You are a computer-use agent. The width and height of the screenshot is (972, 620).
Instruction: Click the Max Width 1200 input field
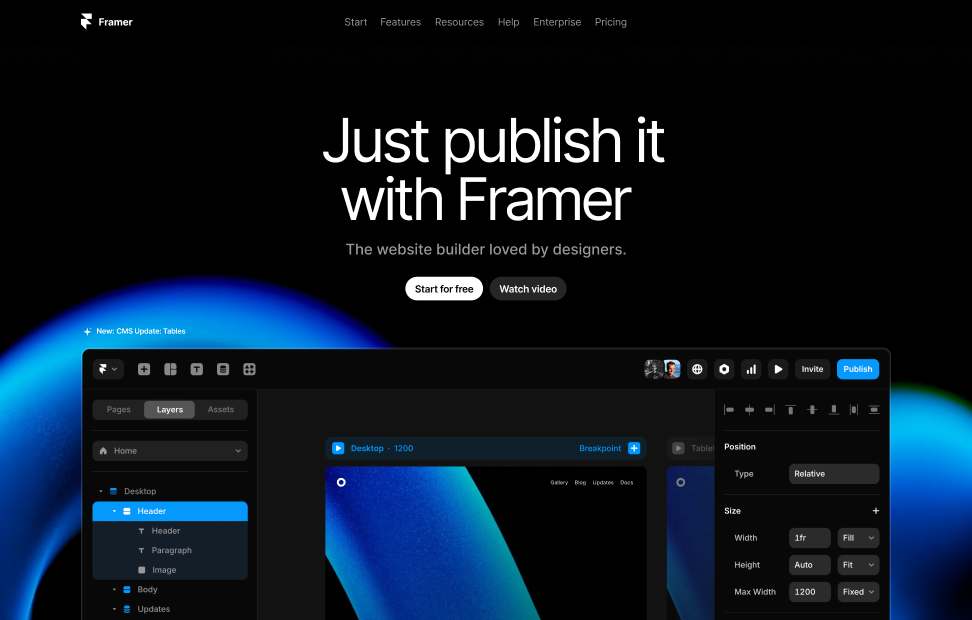(x=810, y=592)
